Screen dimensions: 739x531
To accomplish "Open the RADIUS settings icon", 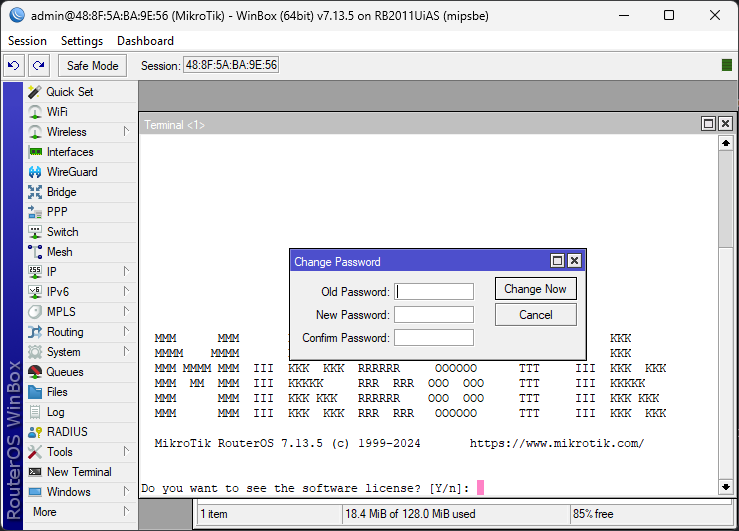I will click(35, 432).
